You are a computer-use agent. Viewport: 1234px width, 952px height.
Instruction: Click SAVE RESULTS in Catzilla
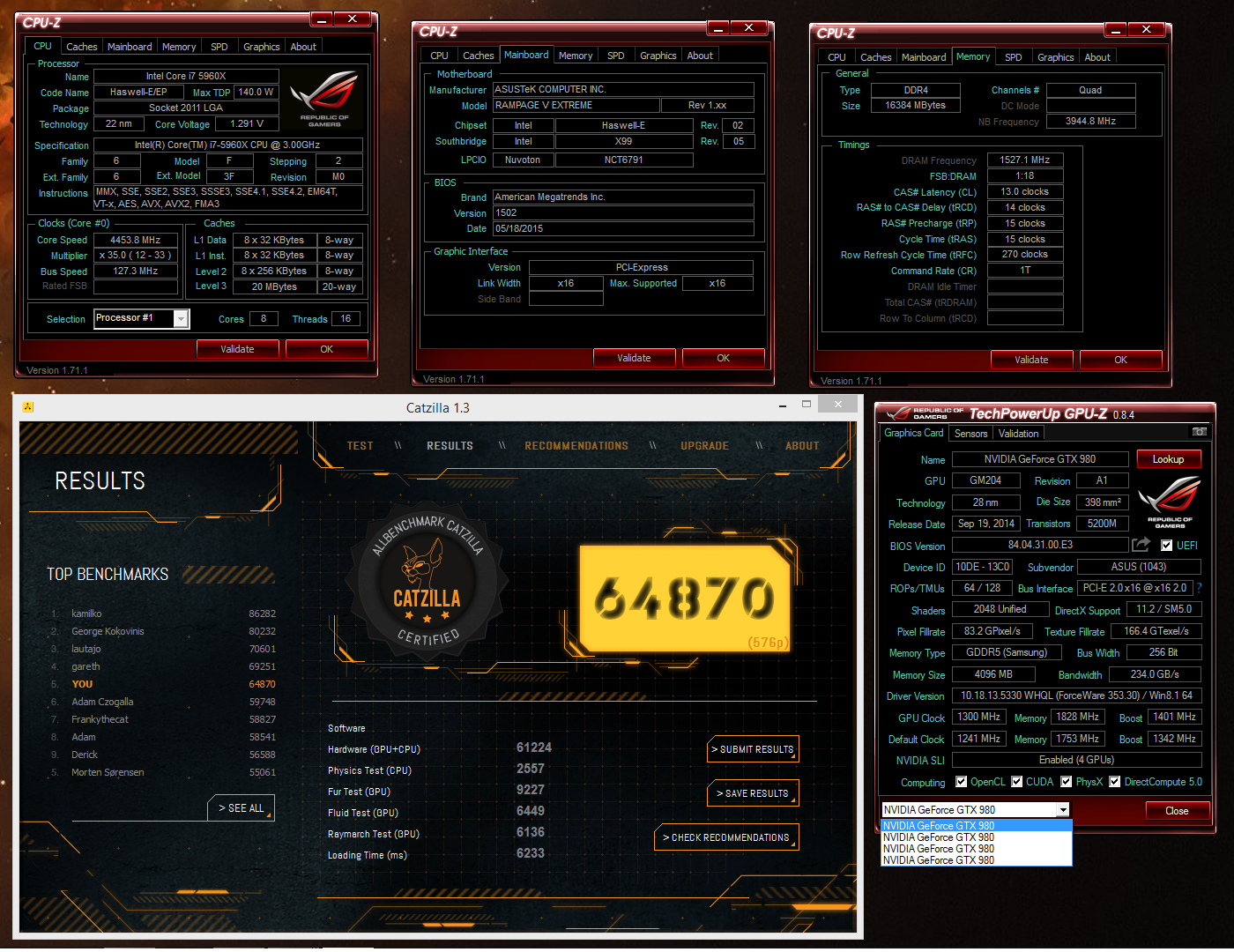coord(753,793)
